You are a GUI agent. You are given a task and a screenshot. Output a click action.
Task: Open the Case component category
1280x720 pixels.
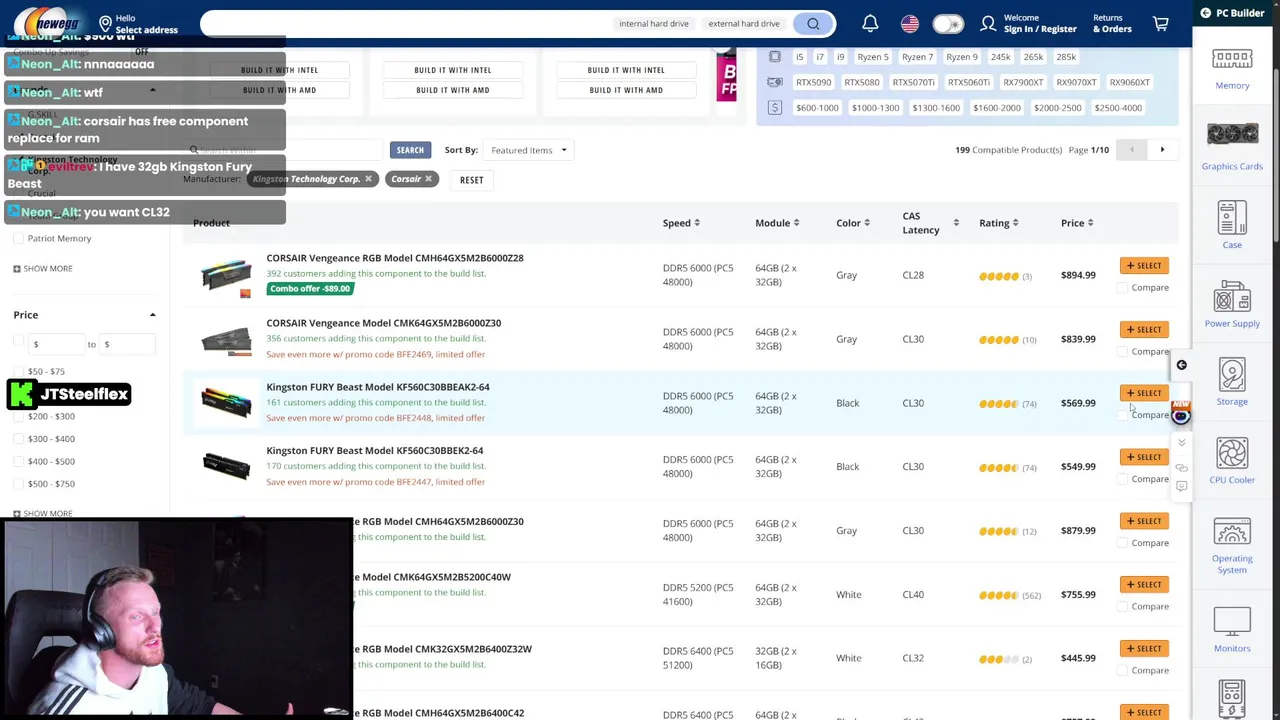point(1232,224)
